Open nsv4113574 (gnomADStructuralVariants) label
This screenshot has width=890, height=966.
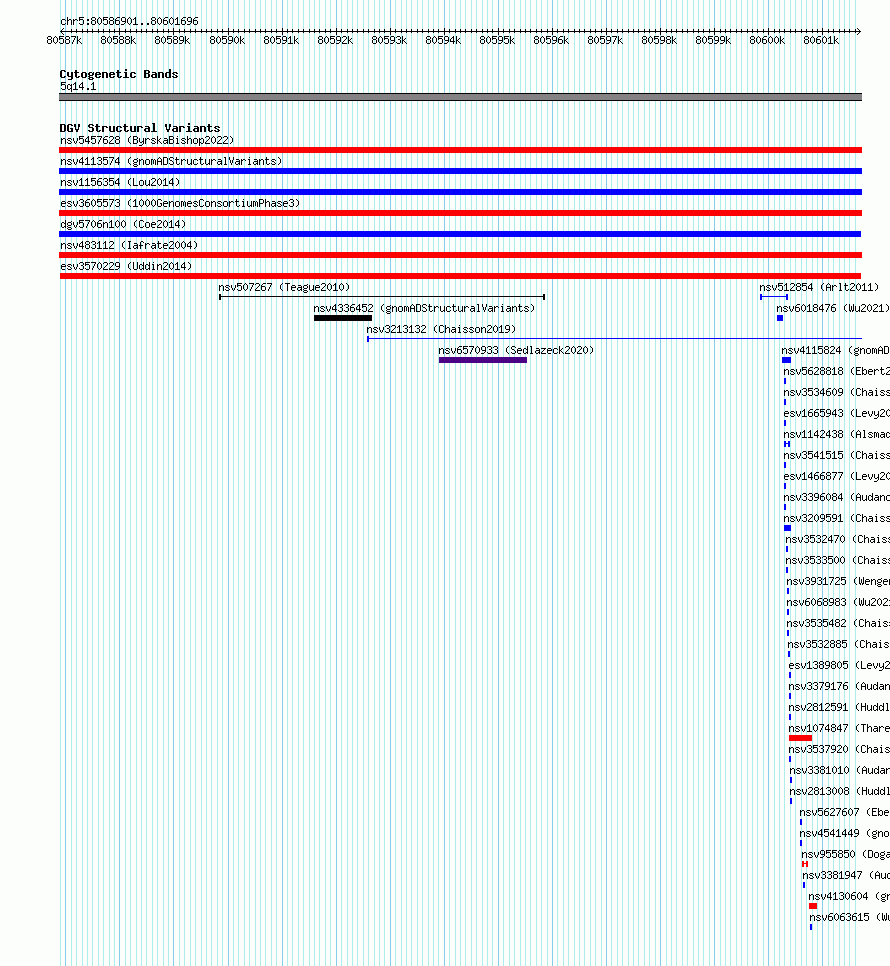tap(171, 161)
